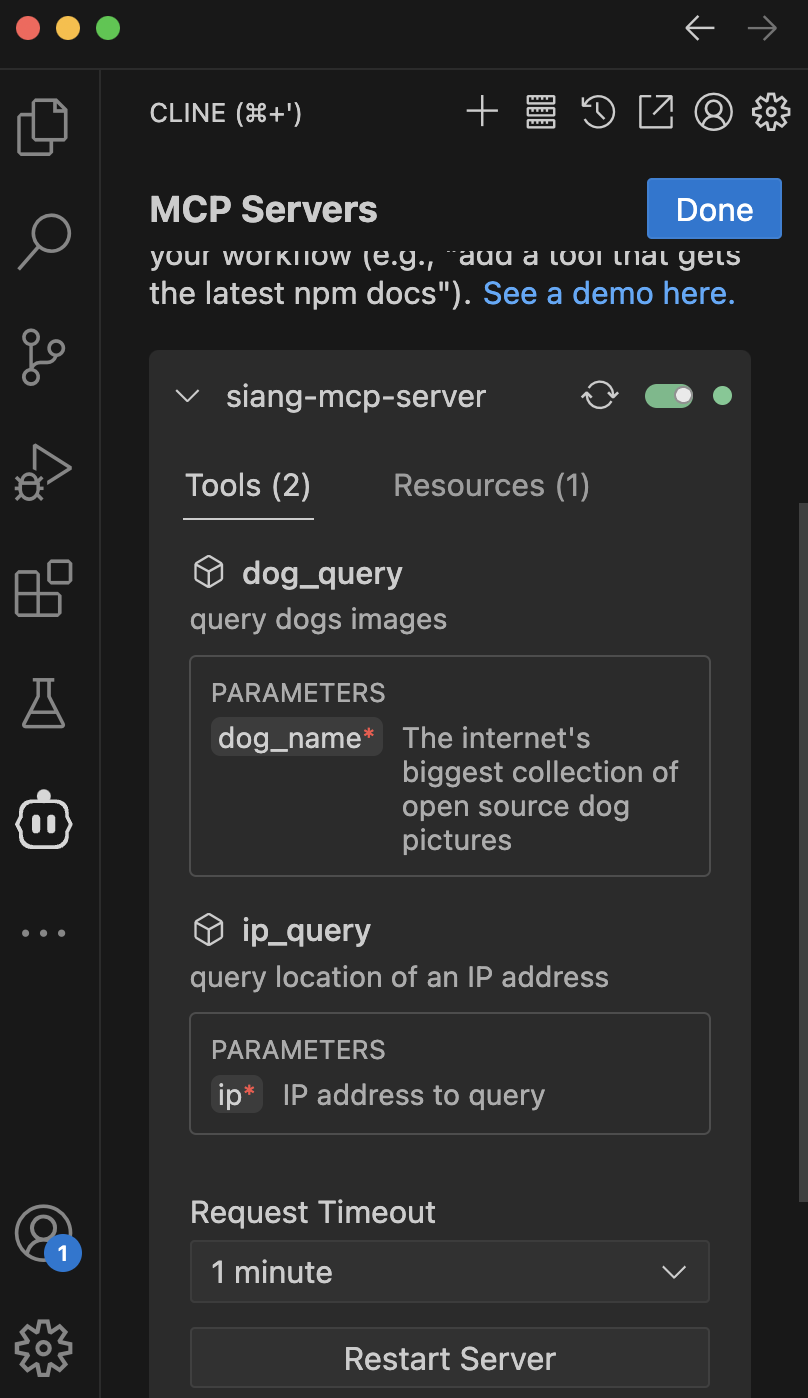The width and height of the screenshot is (808, 1398).
Task: Click the macOS green fullscreen button
Action: tap(108, 28)
